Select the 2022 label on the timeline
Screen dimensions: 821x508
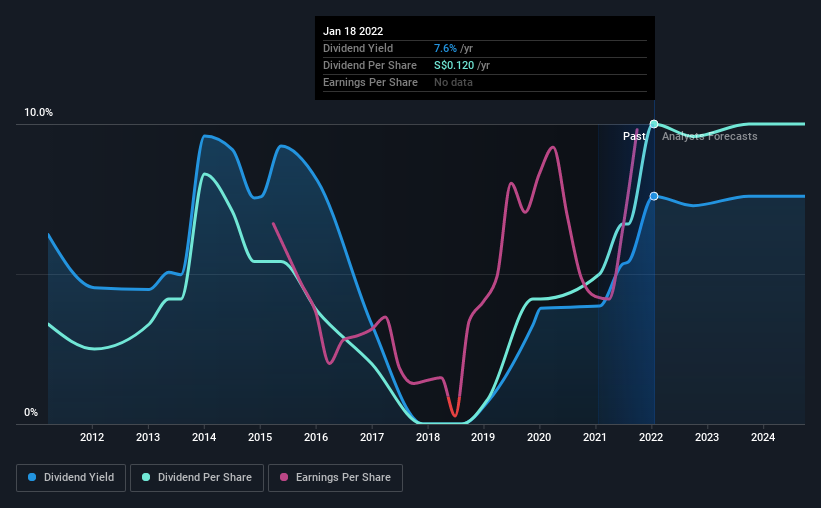651,437
